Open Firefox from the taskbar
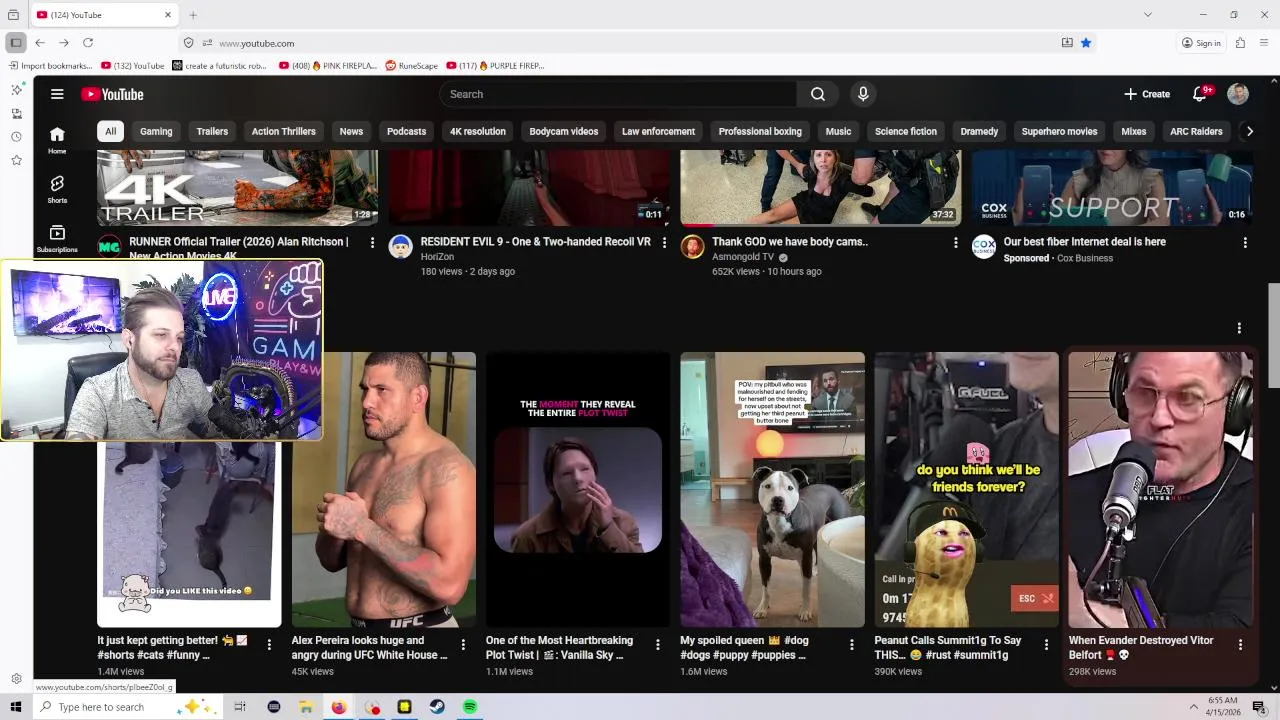1280x720 pixels. pos(339,707)
